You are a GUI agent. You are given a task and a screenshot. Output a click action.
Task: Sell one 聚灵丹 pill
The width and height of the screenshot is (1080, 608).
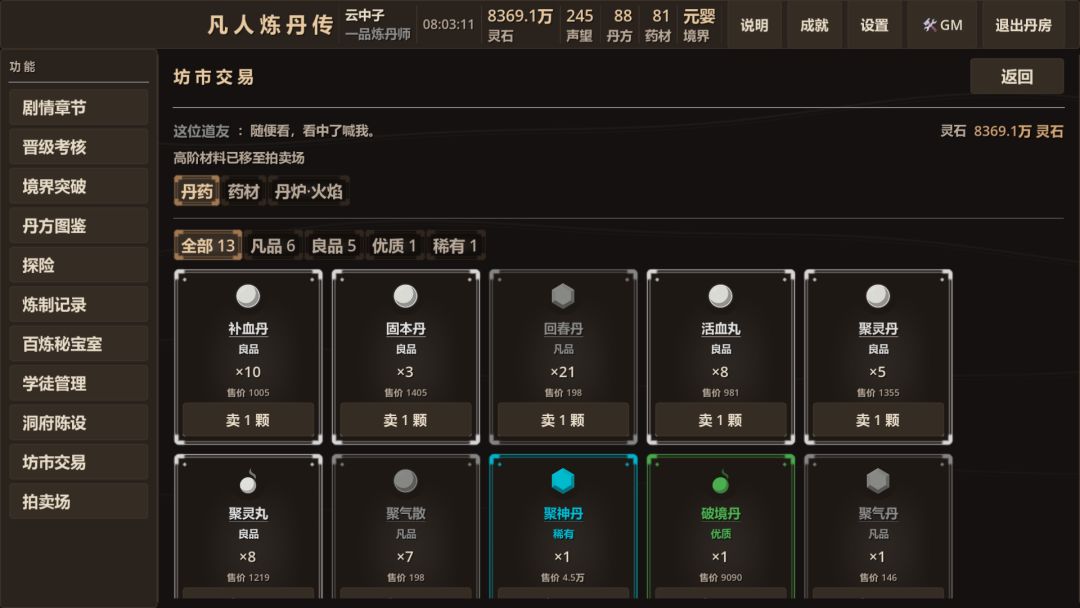878,420
